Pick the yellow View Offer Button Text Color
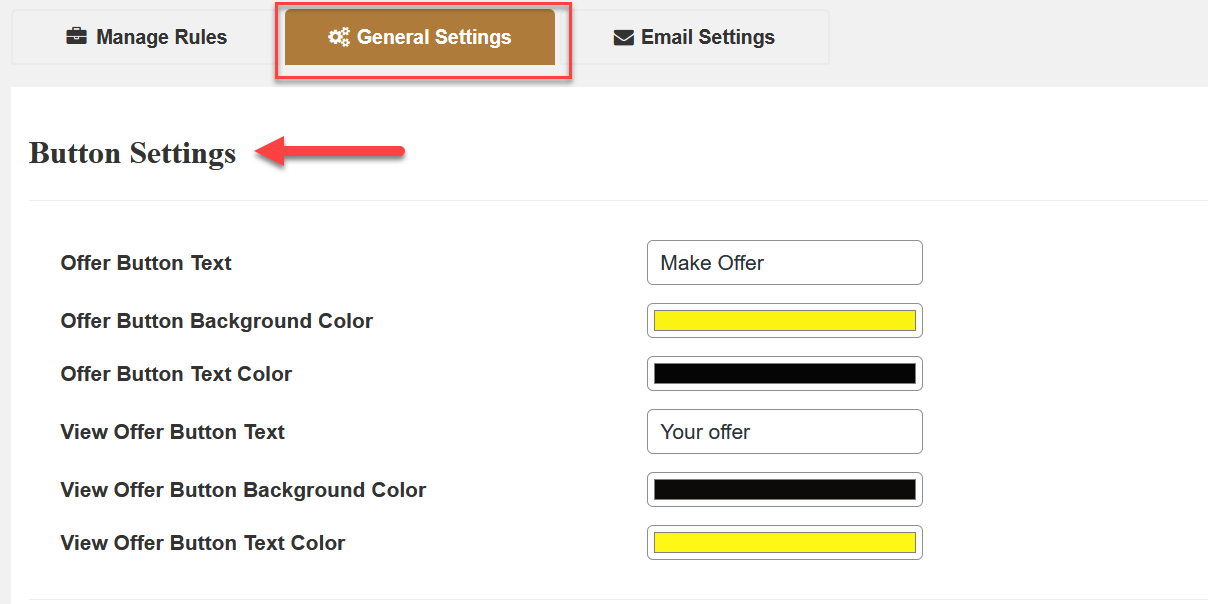The image size is (1208, 604). [x=784, y=543]
